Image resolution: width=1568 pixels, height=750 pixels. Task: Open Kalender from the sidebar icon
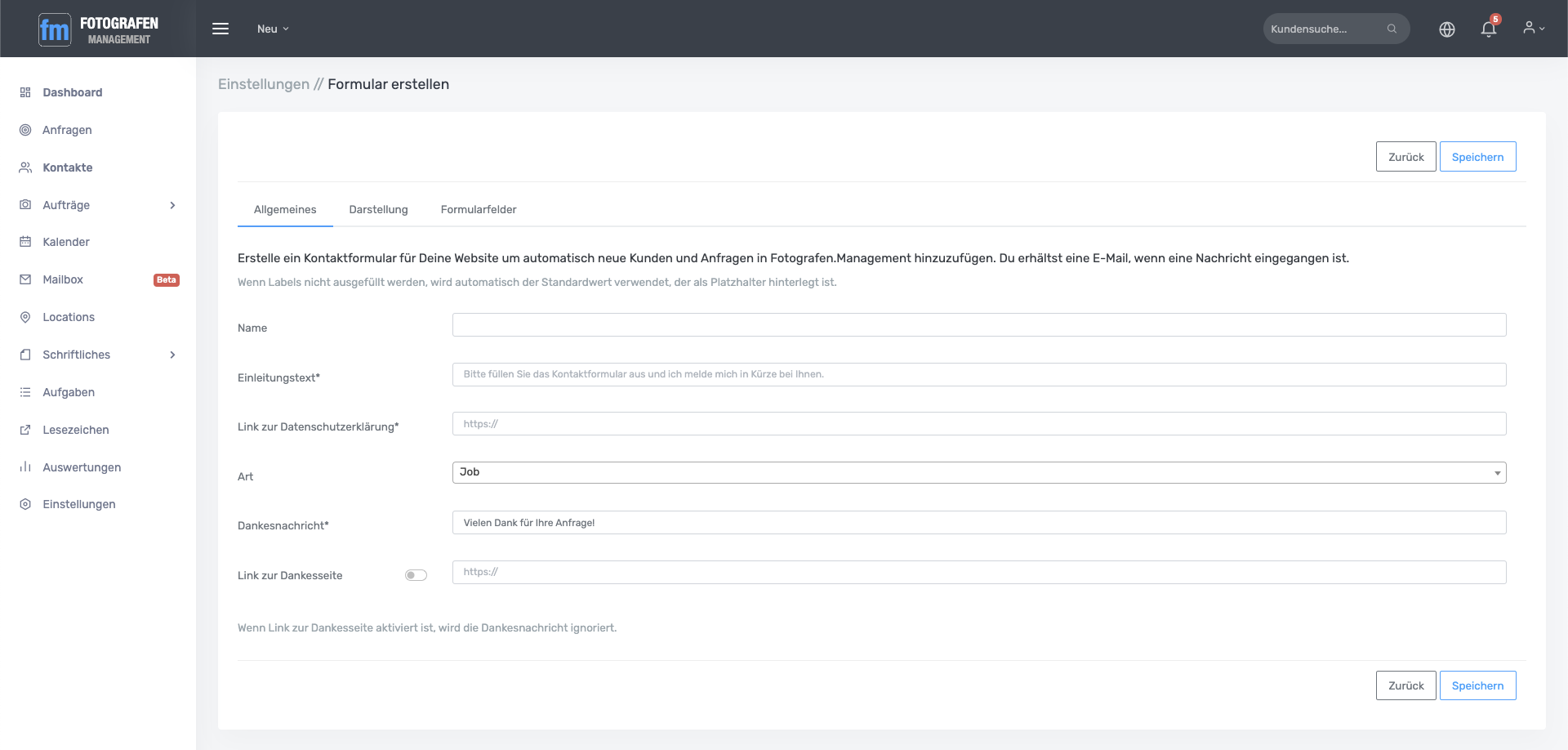coord(25,242)
